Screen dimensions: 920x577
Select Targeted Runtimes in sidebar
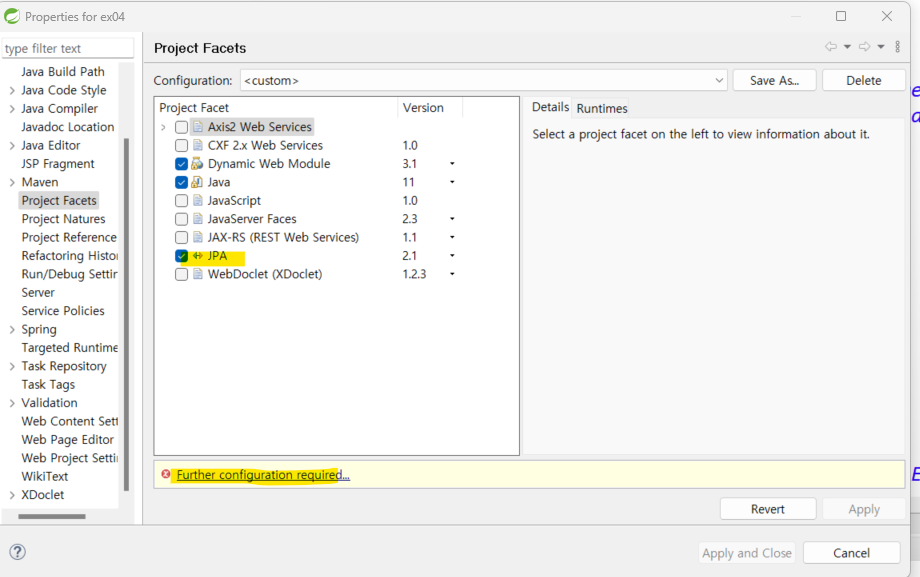pyautogui.click(x=69, y=348)
